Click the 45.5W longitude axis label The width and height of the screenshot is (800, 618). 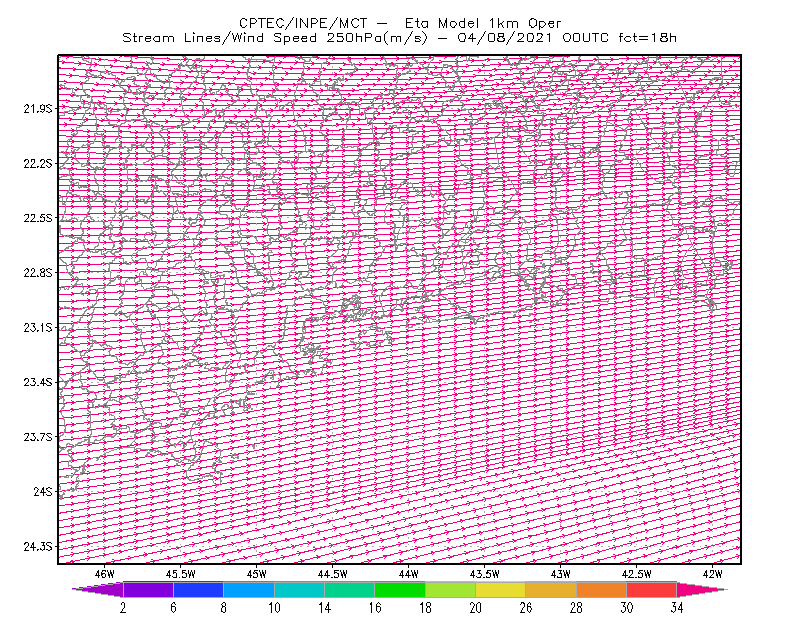(181, 574)
